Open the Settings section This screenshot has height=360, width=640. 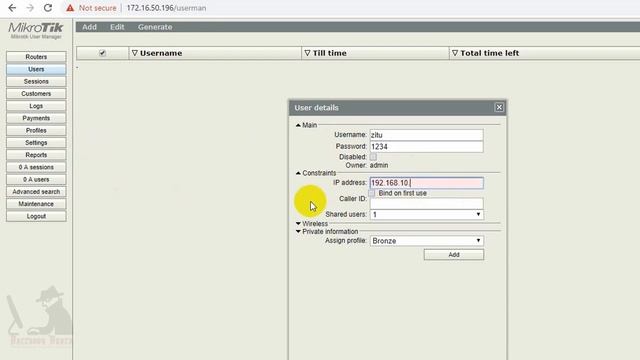(36, 142)
